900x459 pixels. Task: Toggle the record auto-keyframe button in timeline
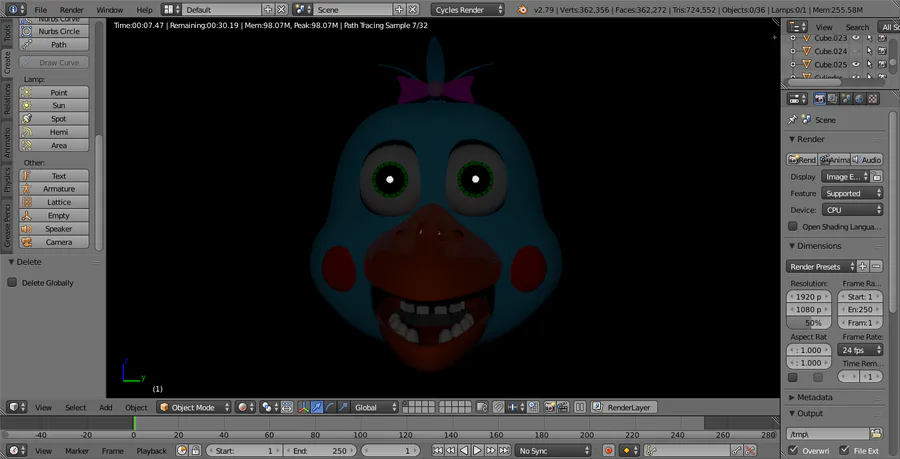608,451
